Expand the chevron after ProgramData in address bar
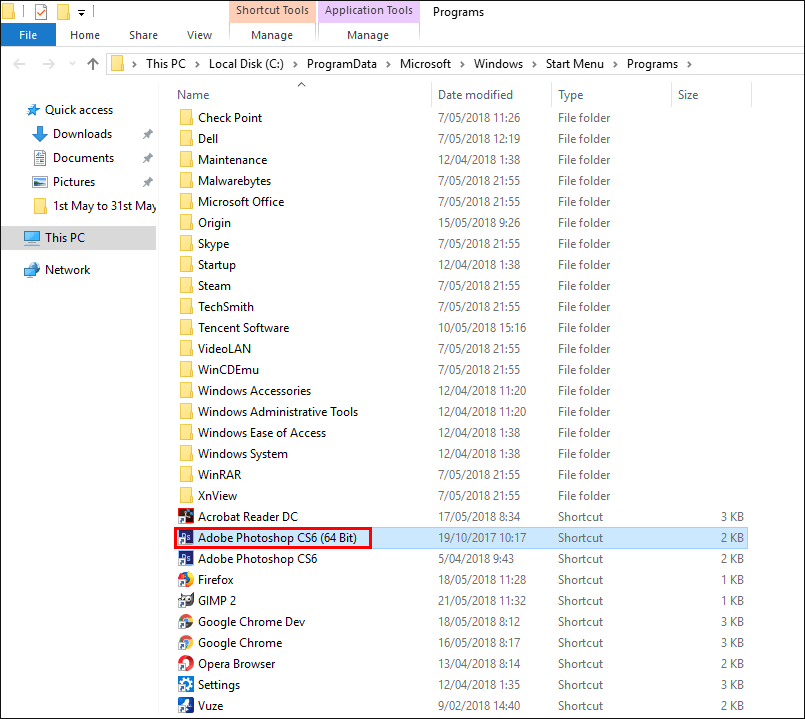The height and width of the screenshot is (719, 805). 388,64
